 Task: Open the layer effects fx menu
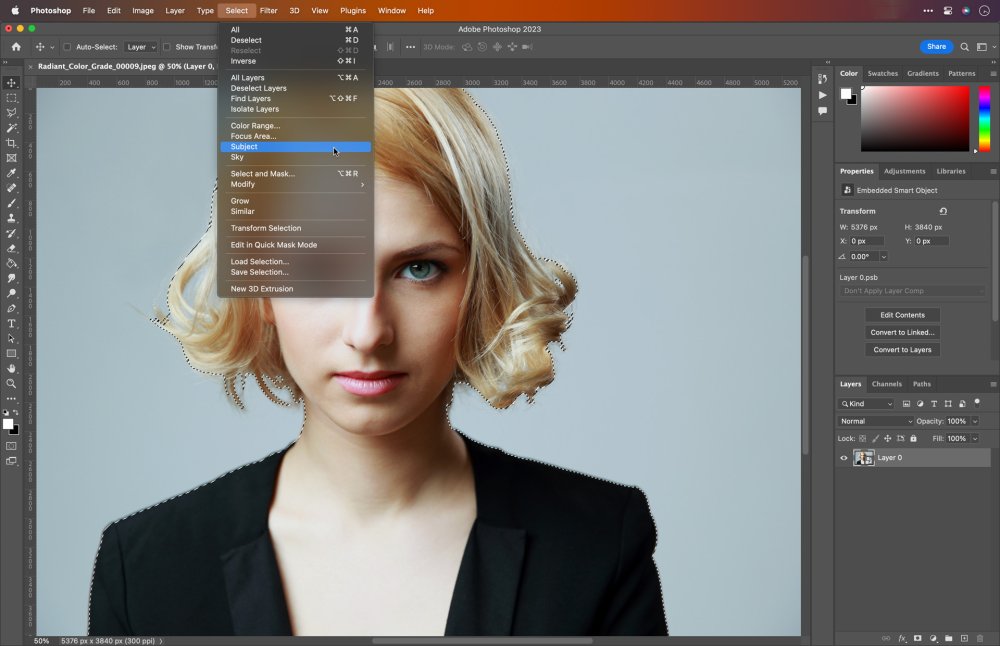coord(901,638)
